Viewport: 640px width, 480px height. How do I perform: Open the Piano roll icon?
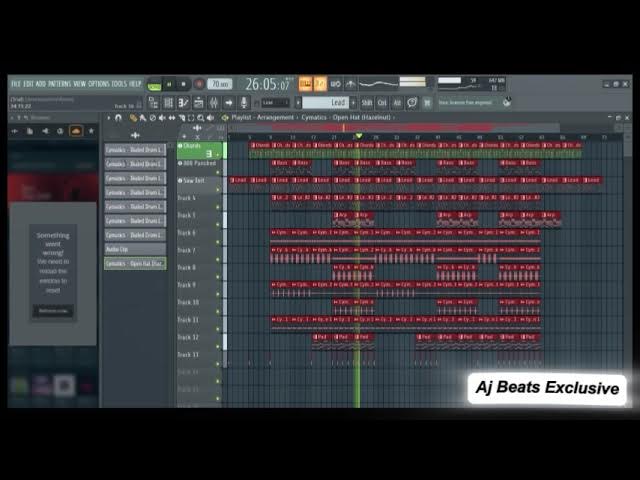[x=183, y=102]
